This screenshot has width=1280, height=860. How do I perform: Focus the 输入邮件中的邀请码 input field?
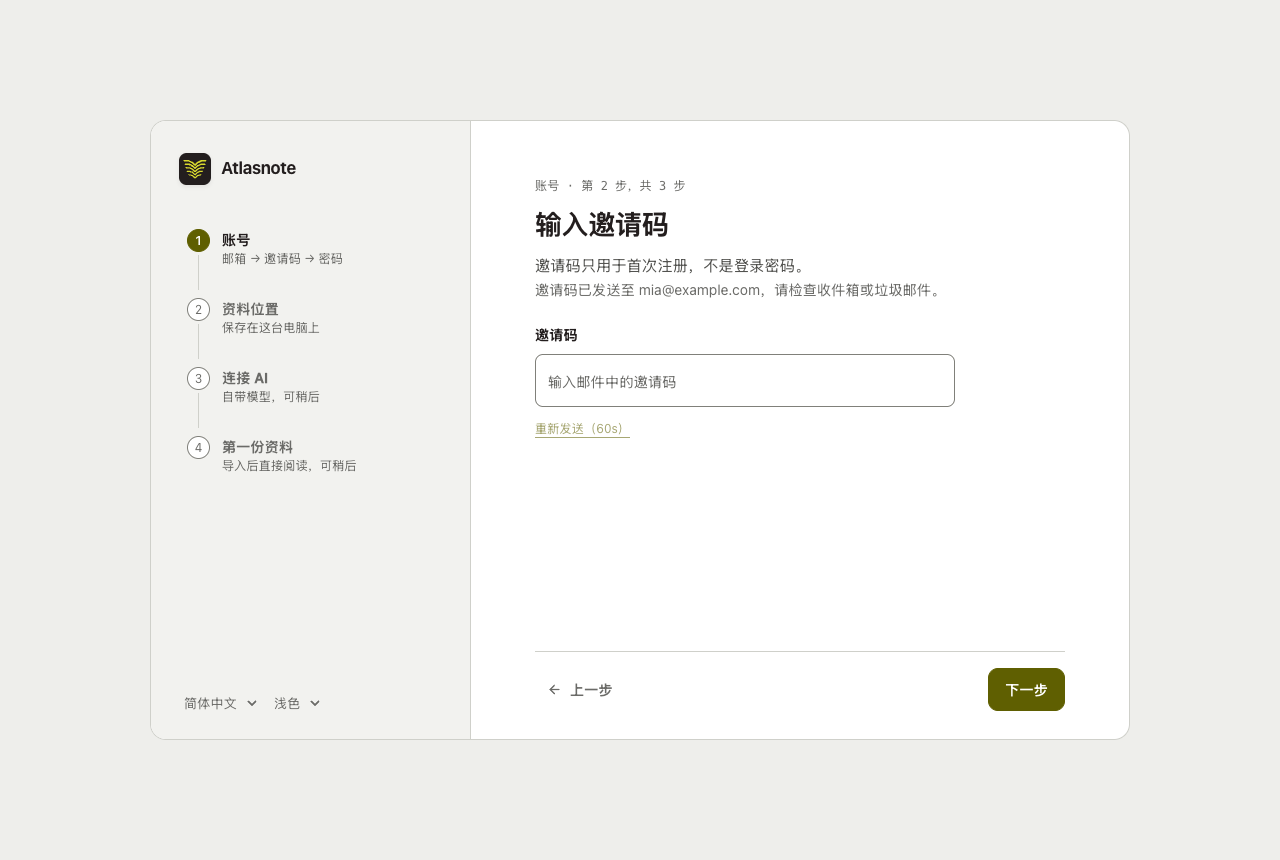pyautogui.click(x=745, y=381)
